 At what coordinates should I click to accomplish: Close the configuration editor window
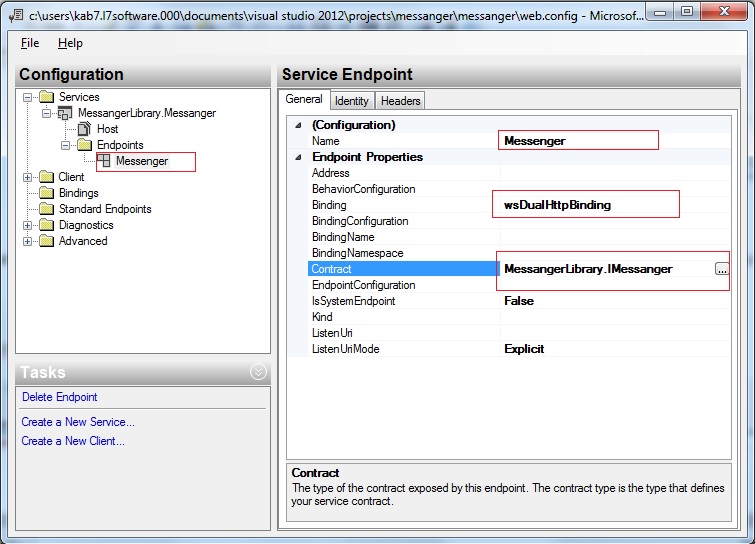tap(724, 12)
